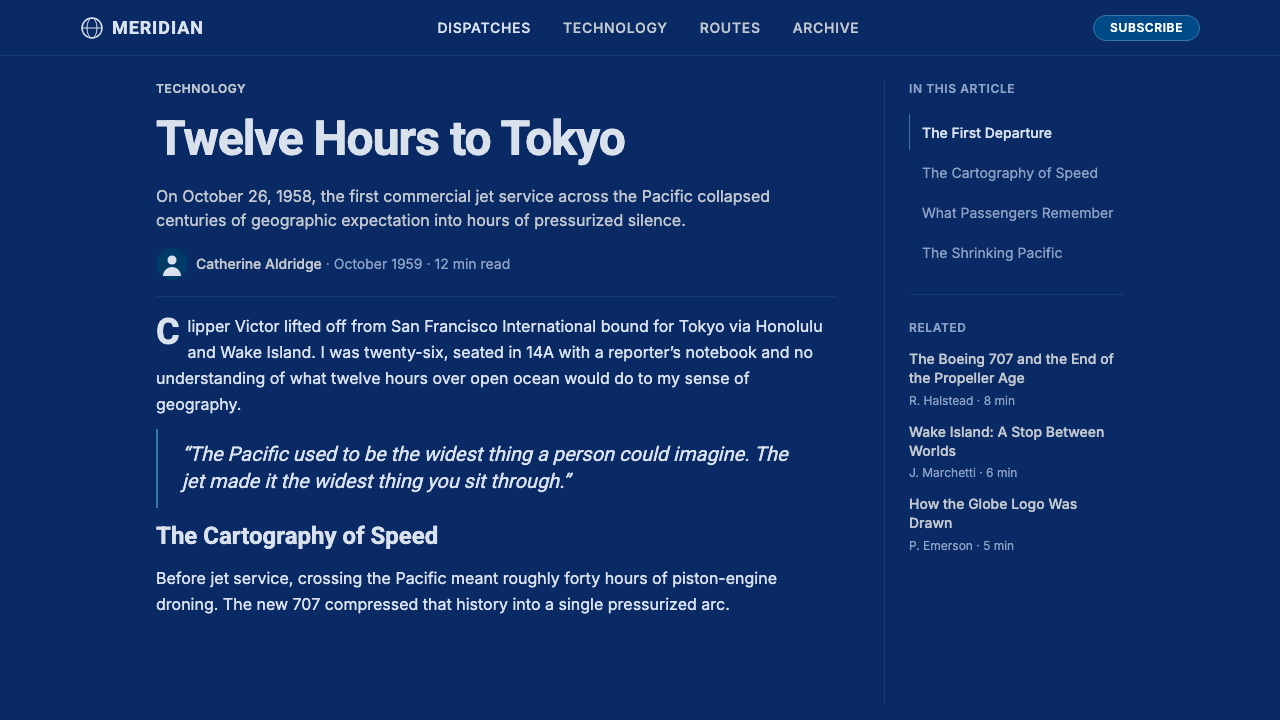Click the Meridian globe logo icon
1280x720 pixels.
tap(92, 28)
